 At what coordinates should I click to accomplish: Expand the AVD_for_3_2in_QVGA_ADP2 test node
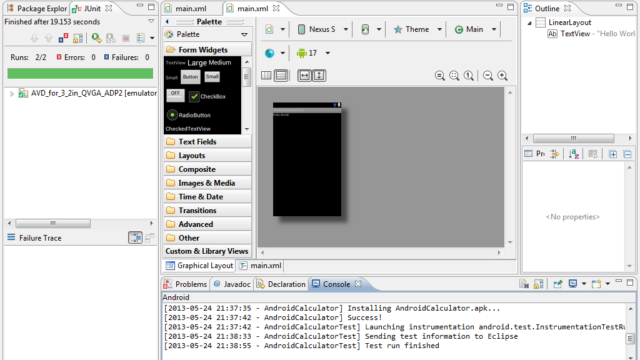(x=12, y=93)
